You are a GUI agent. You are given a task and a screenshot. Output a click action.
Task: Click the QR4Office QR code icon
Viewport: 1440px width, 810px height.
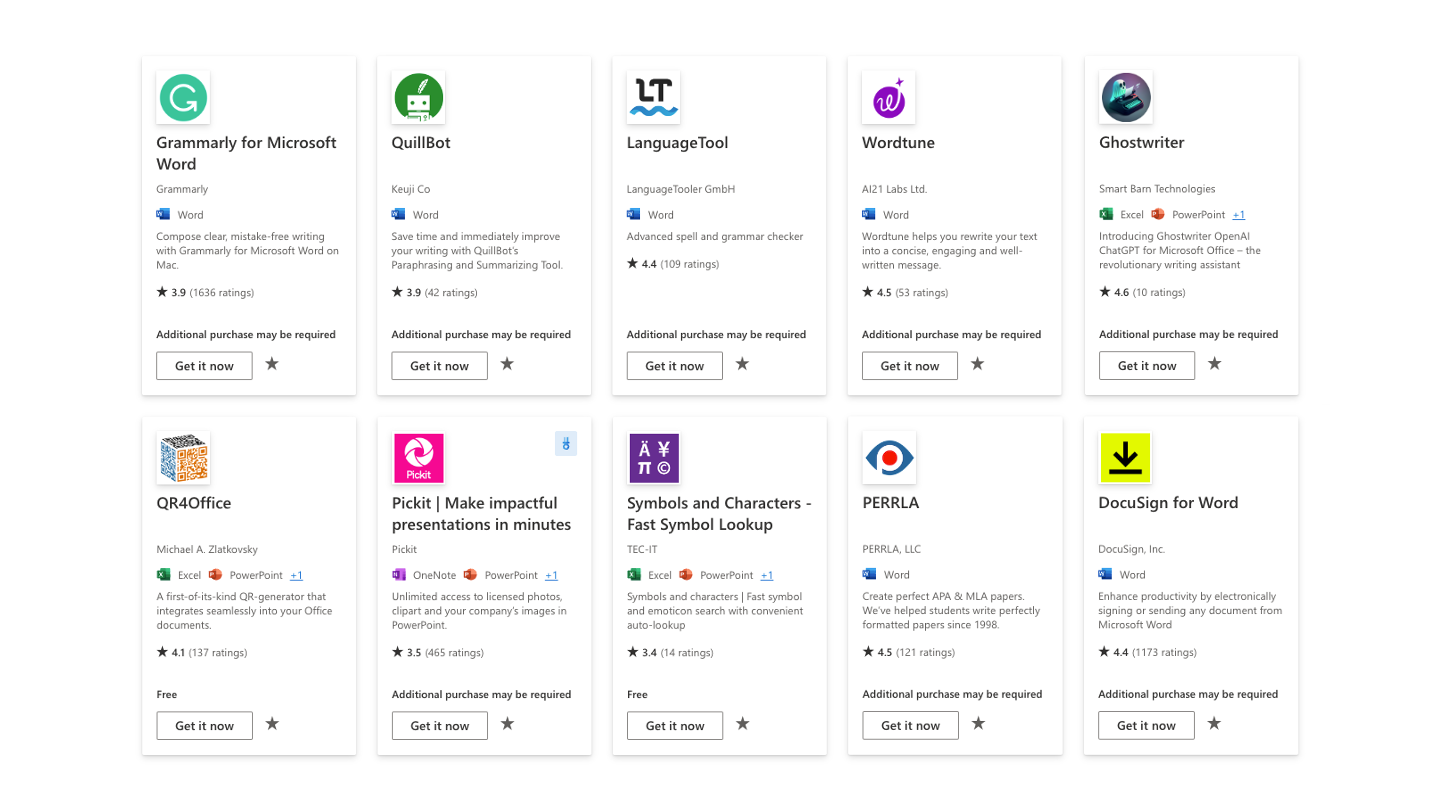point(182,457)
